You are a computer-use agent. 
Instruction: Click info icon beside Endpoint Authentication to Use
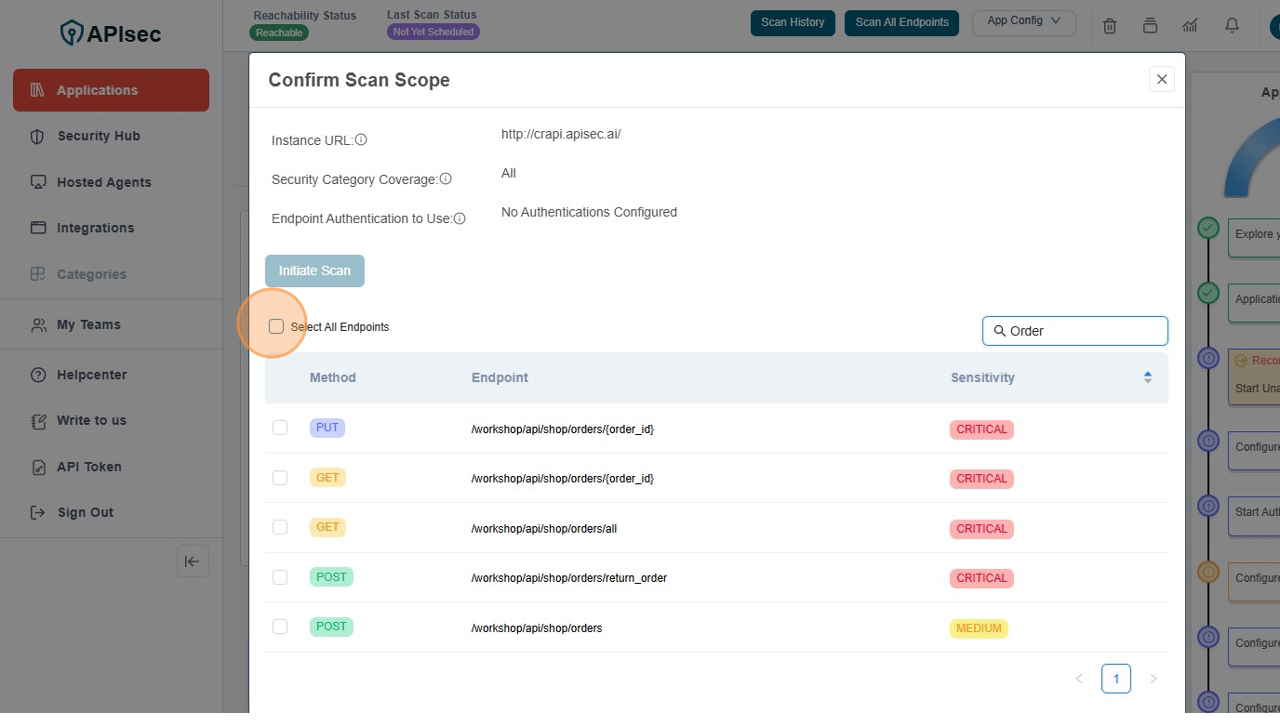coord(460,218)
